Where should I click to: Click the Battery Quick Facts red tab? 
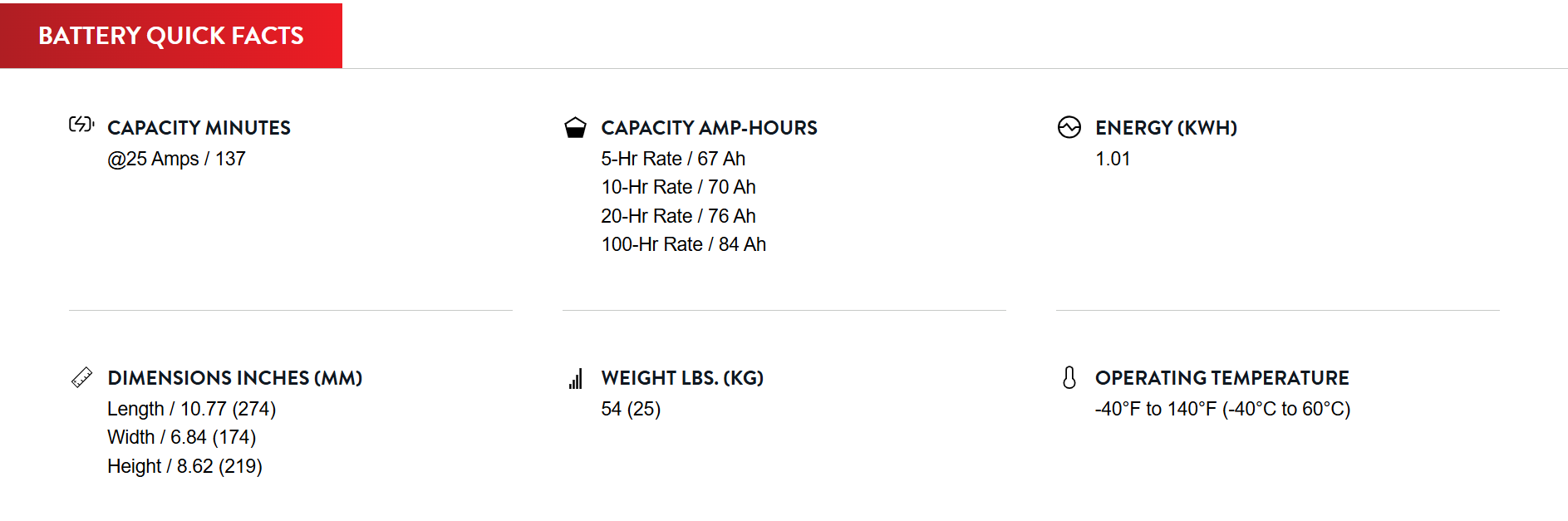coord(171,36)
